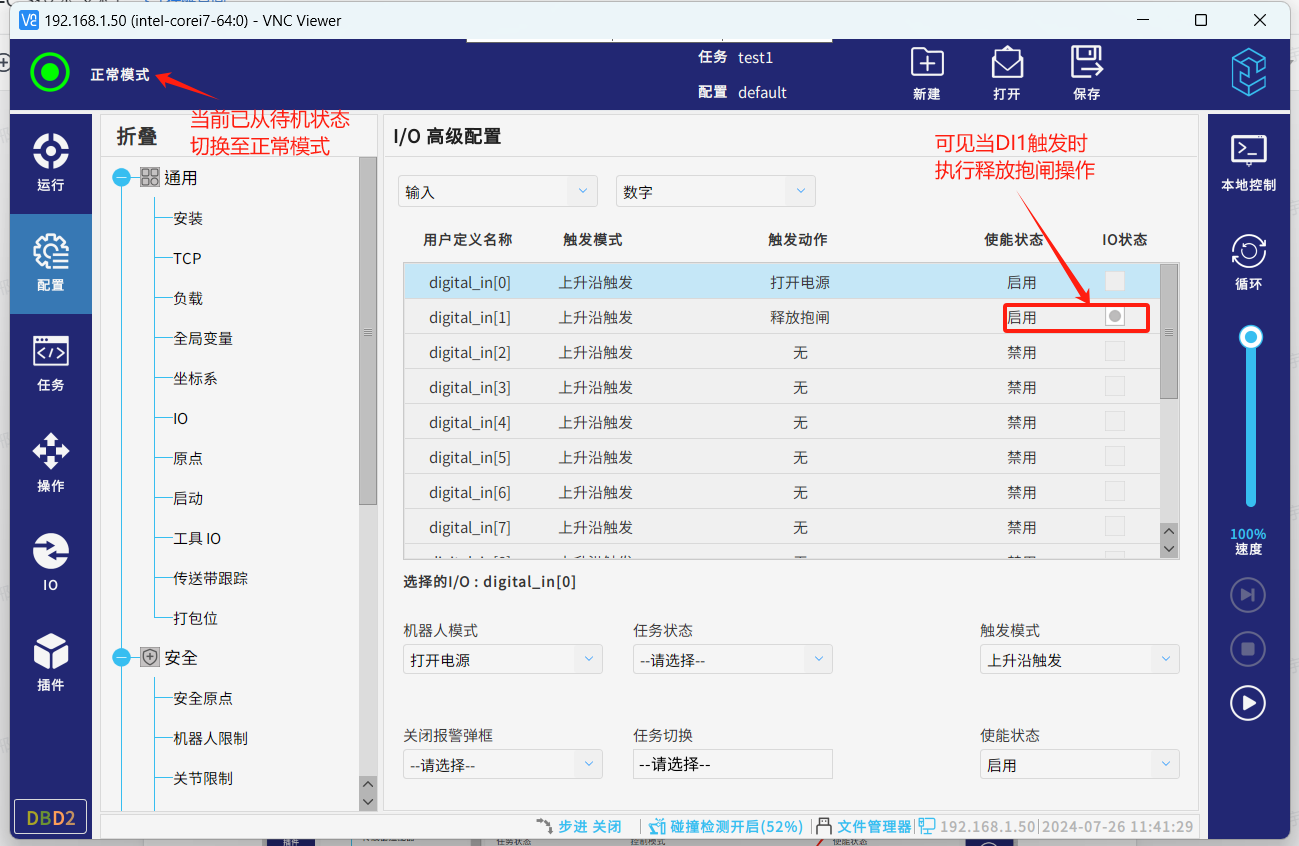
Task: Click 文件管理器 in the status bar
Action: 873,826
